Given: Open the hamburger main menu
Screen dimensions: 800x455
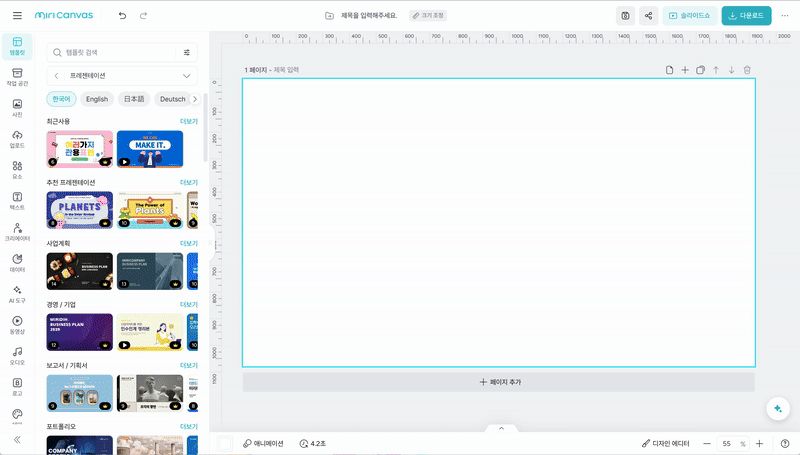Looking at the screenshot, I should (17, 16).
